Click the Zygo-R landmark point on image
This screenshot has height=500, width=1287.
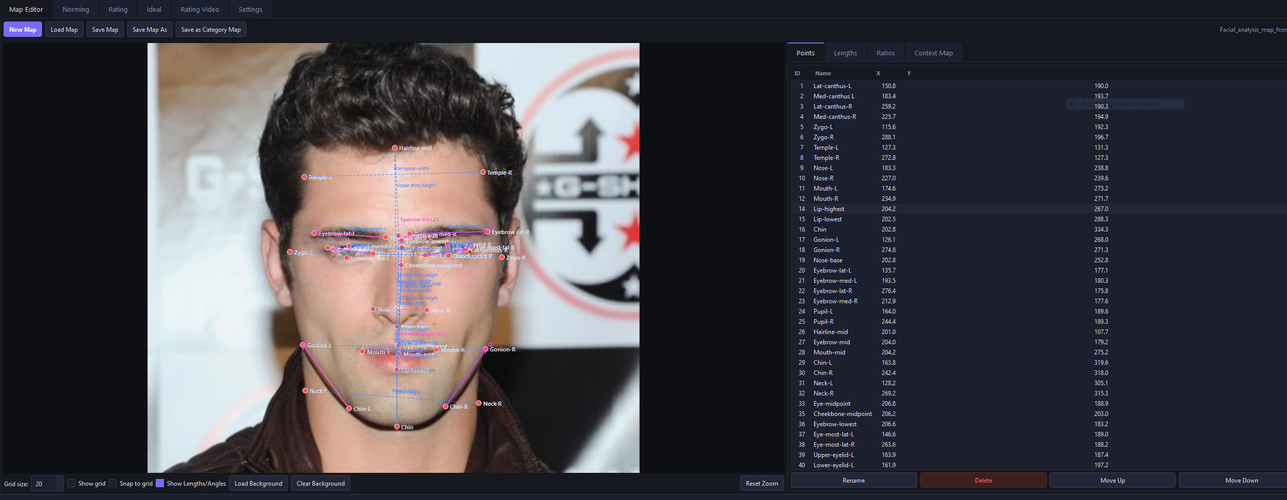coord(502,258)
